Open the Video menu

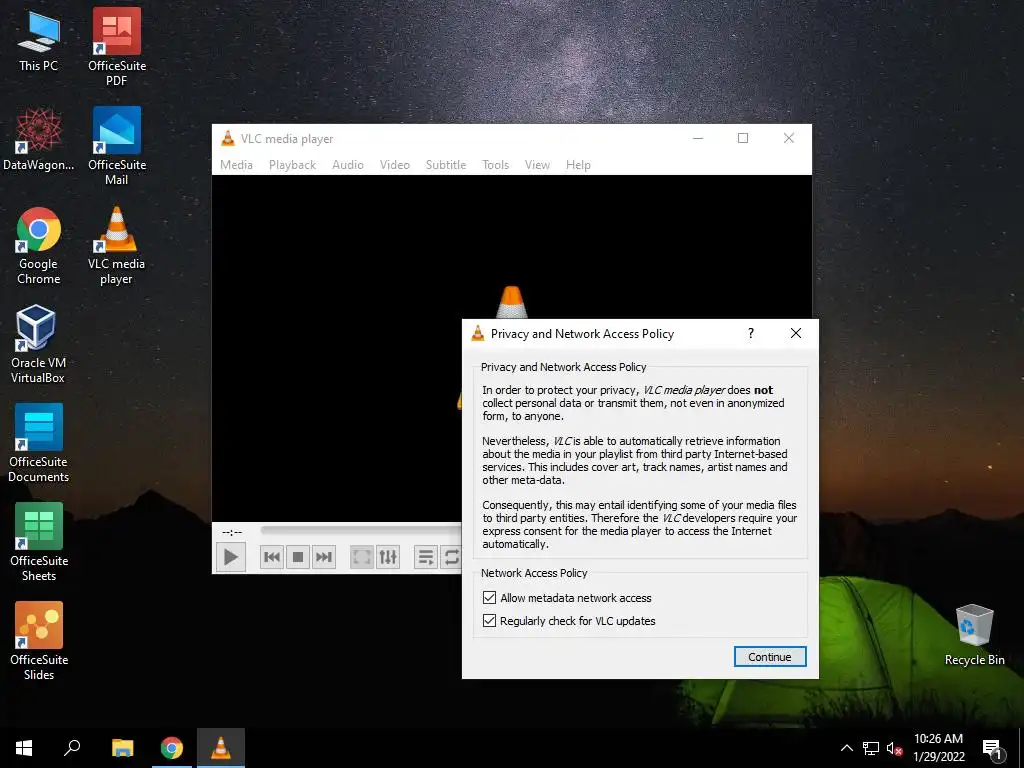tap(395, 165)
